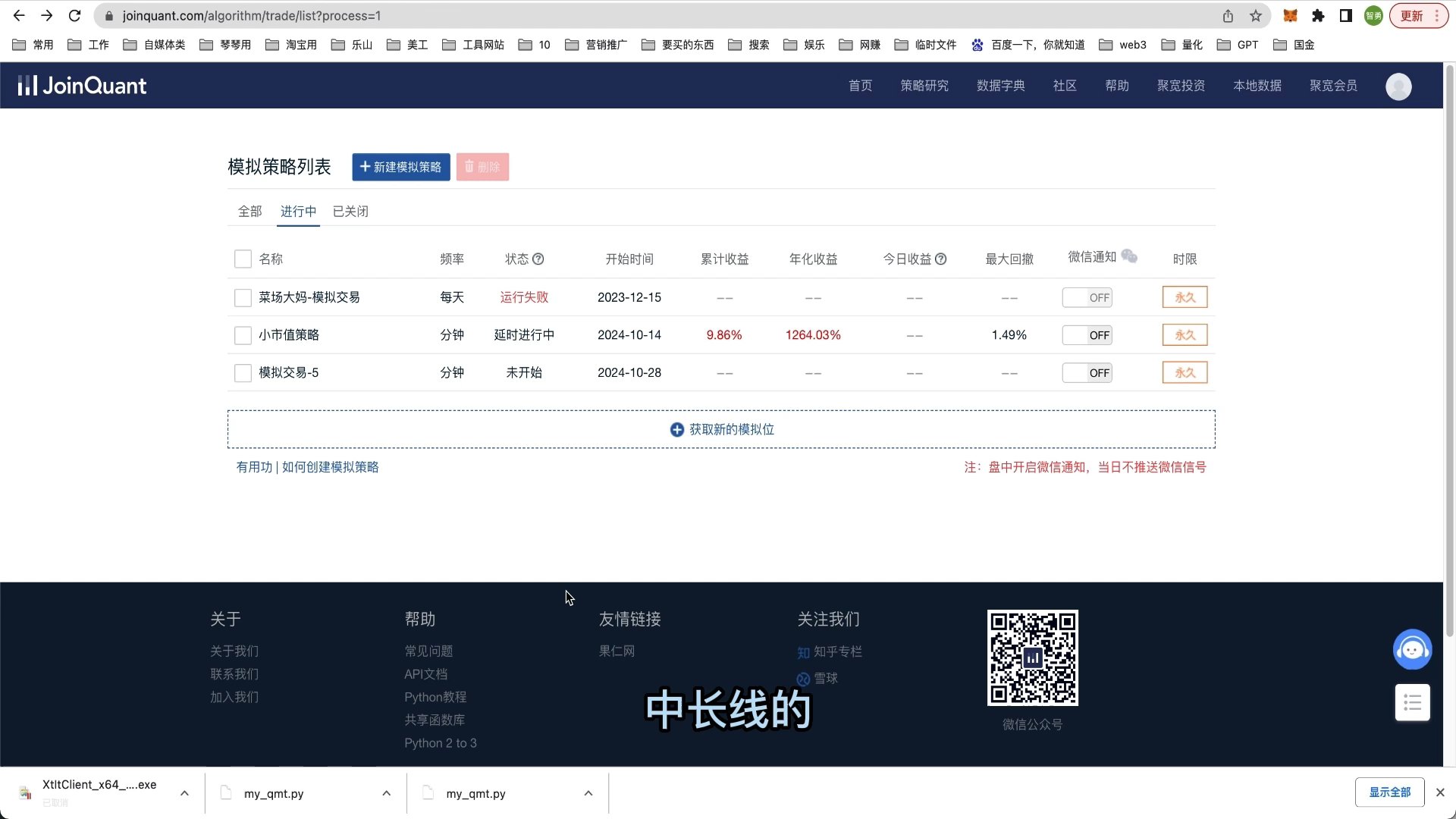Screen dimensions: 1456x819
Task: Click the 知乎专栏 icon link
Action: point(804,652)
